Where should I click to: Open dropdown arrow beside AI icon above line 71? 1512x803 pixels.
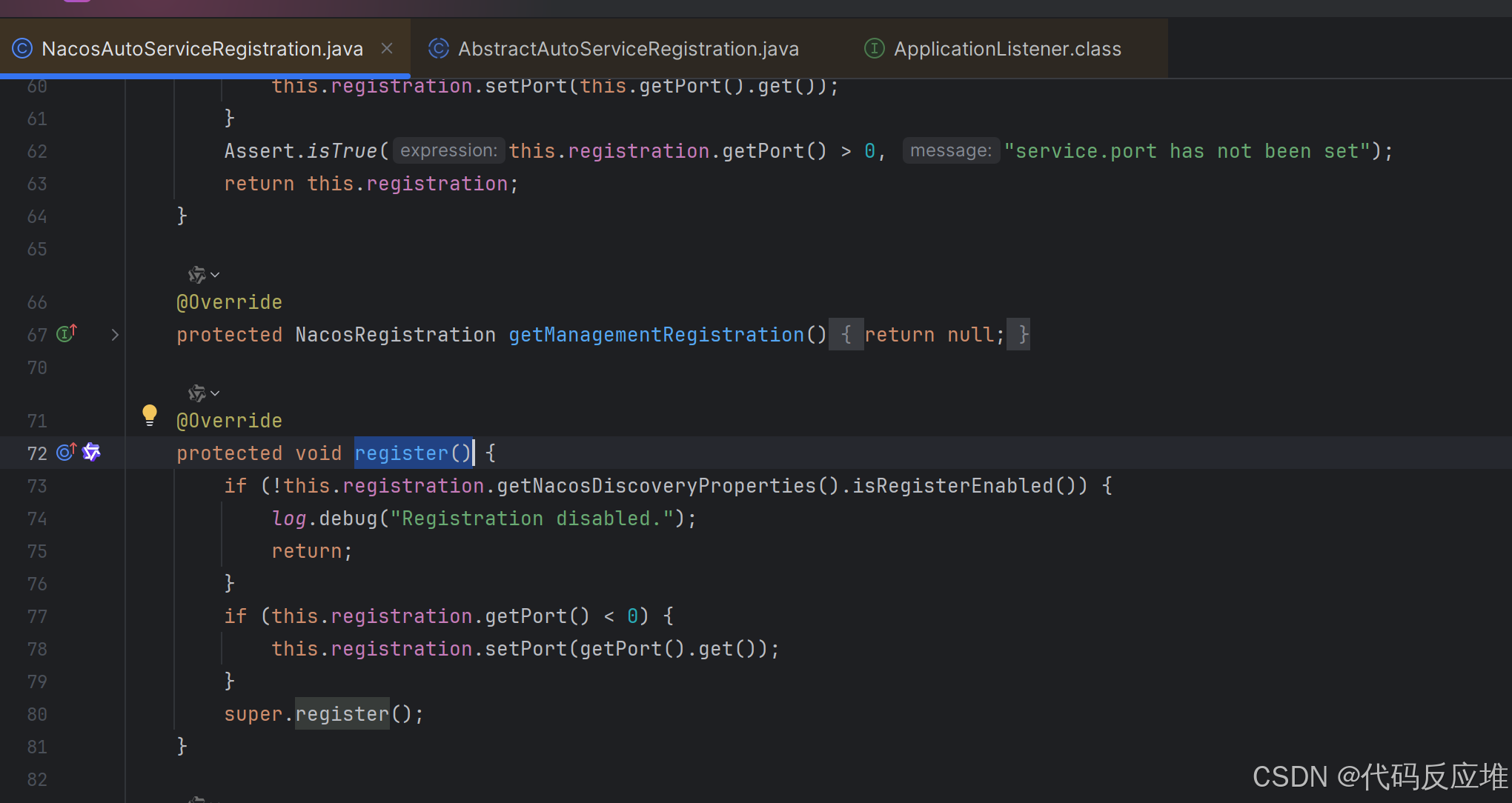[x=215, y=393]
